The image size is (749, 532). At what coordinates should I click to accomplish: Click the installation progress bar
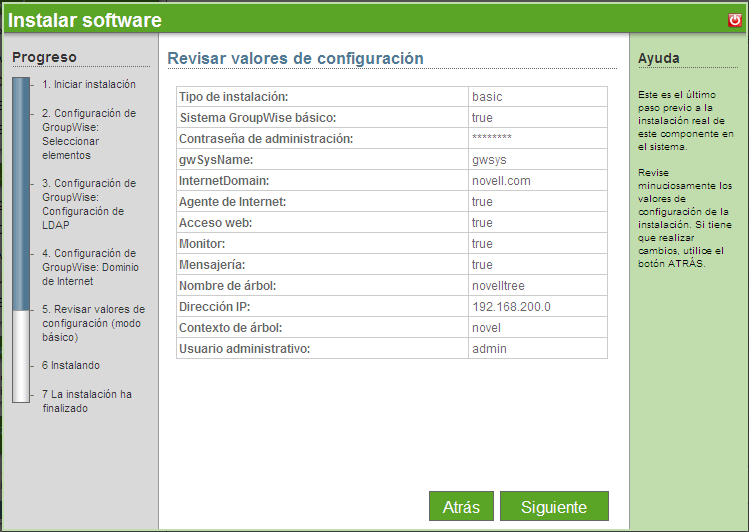coord(21,240)
